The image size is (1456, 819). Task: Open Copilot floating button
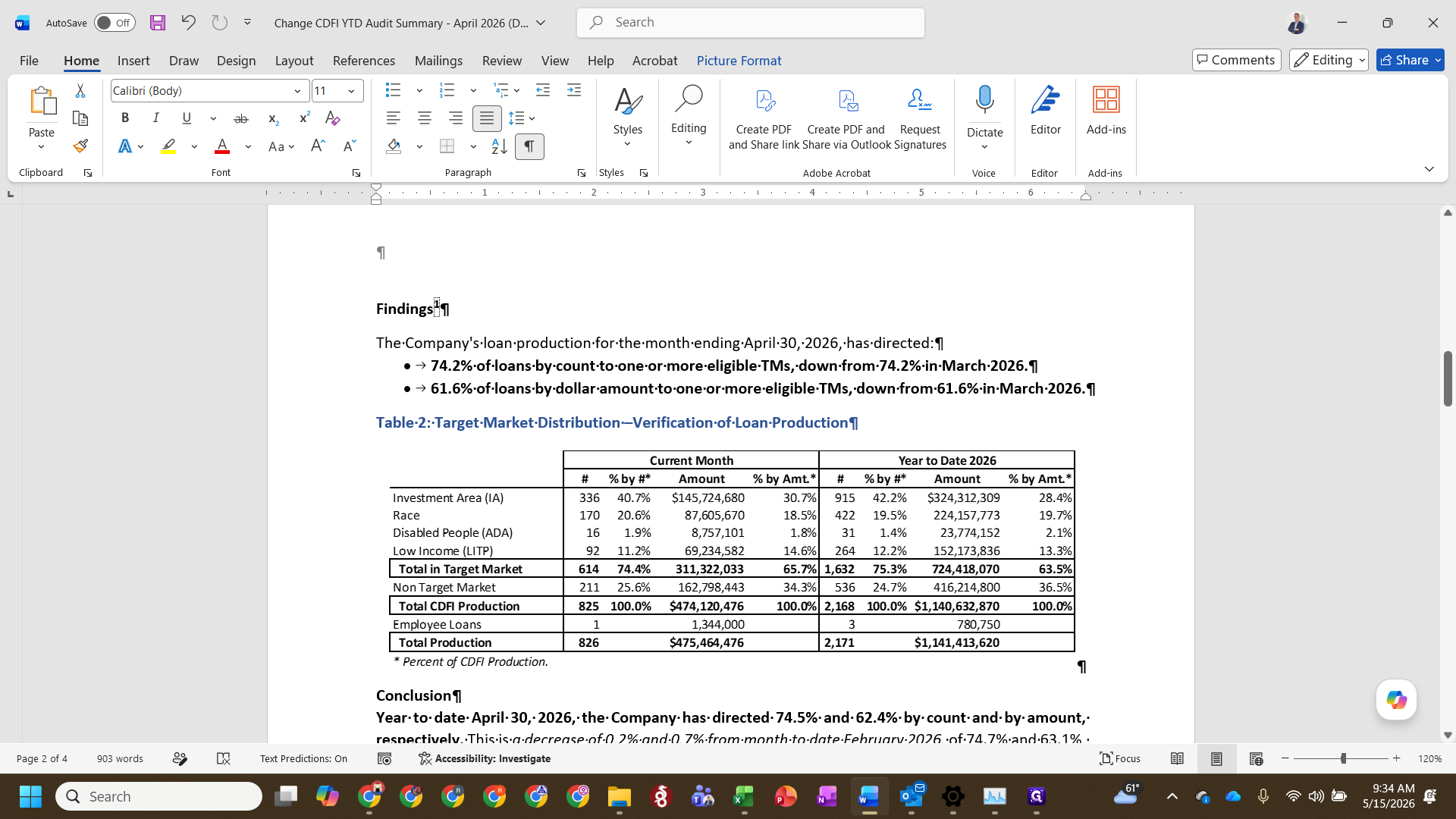[1396, 700]
